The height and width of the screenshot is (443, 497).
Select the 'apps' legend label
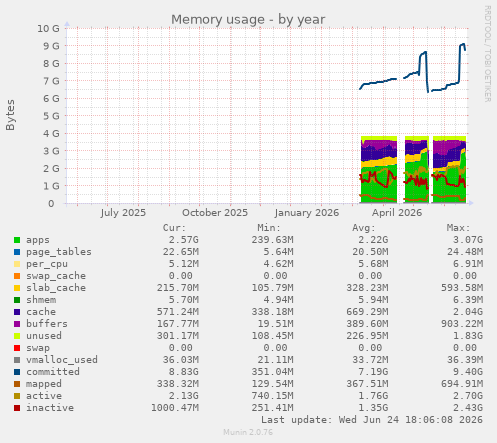[x=38, y=240]
